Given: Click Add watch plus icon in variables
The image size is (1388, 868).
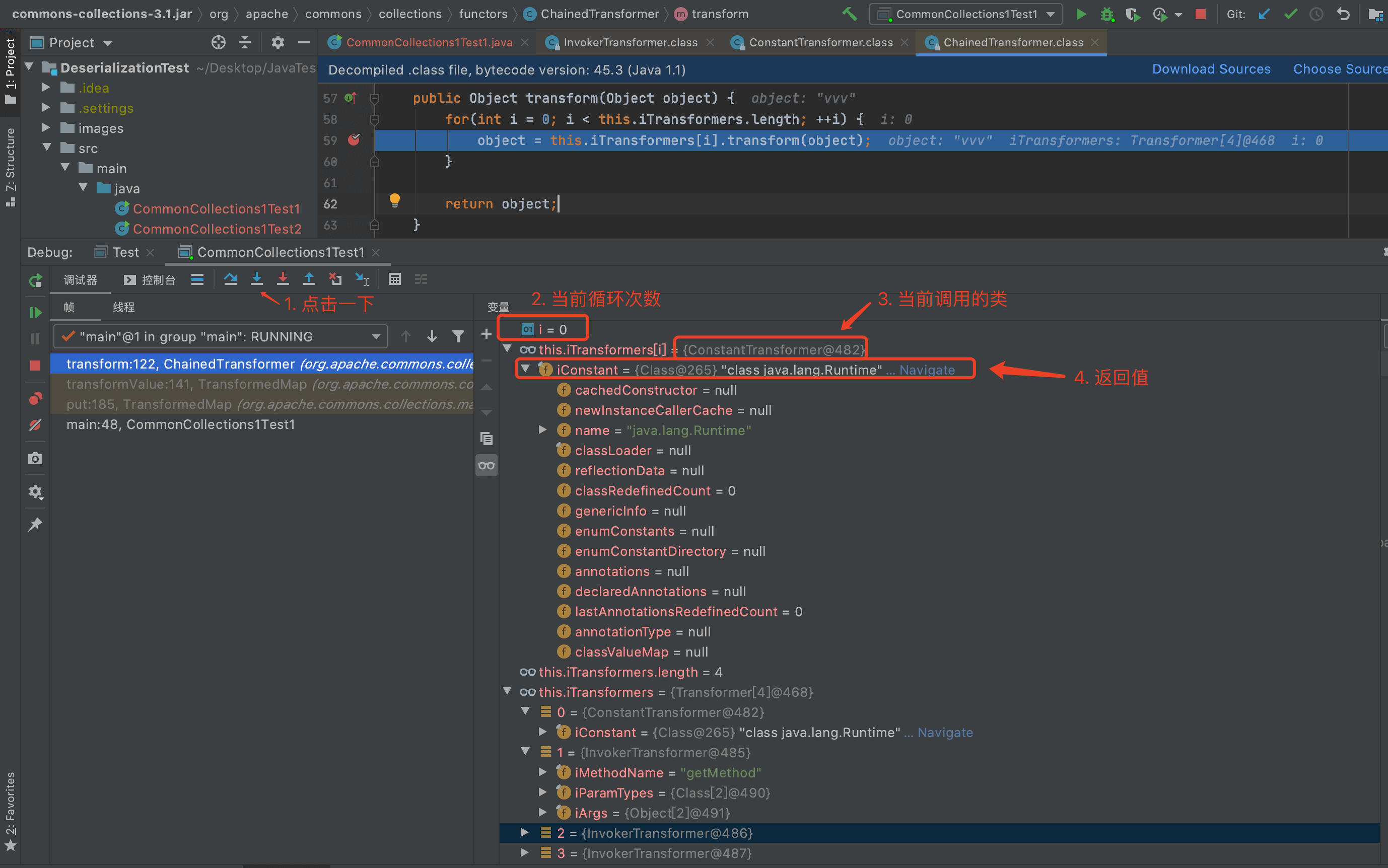Looking at the screenshot, I should tap(487, 335).
